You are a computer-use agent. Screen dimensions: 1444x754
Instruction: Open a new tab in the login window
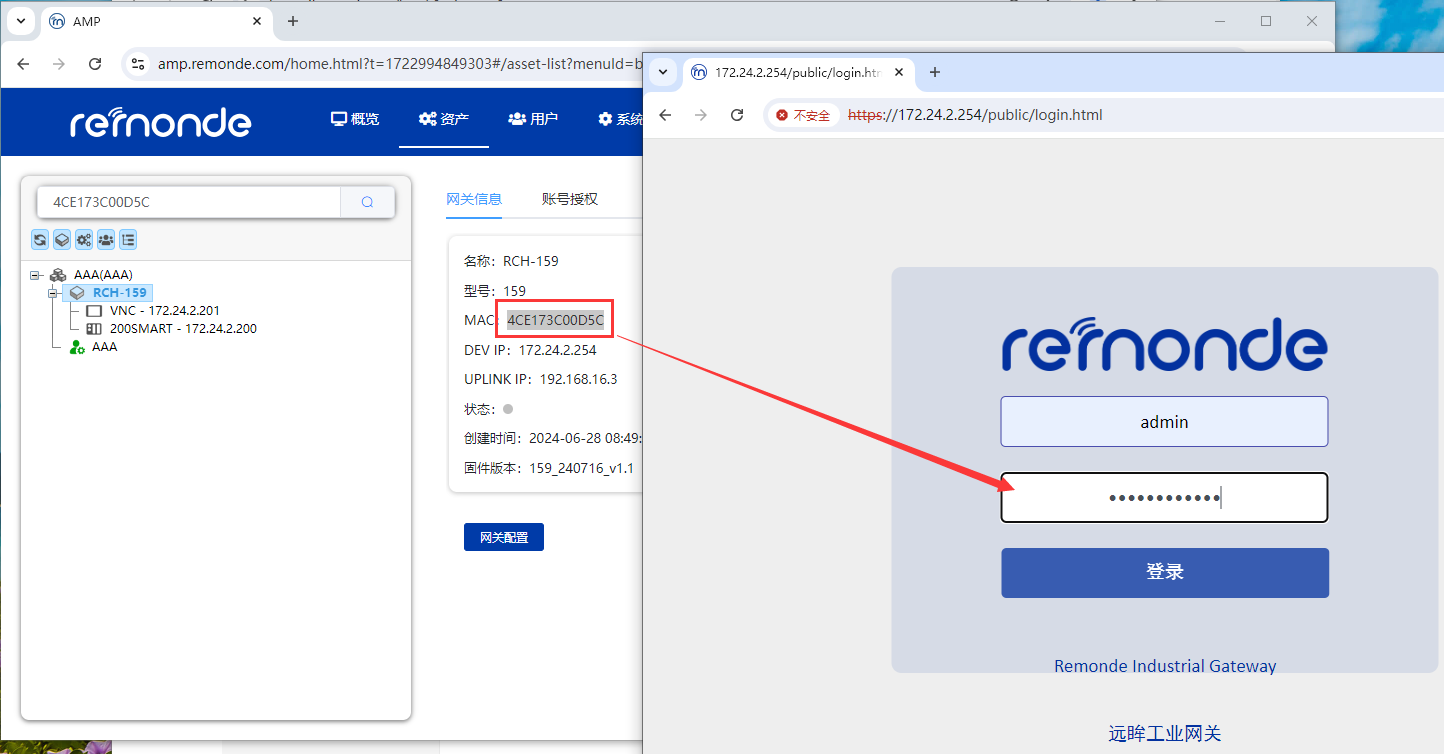coord(935,72)
